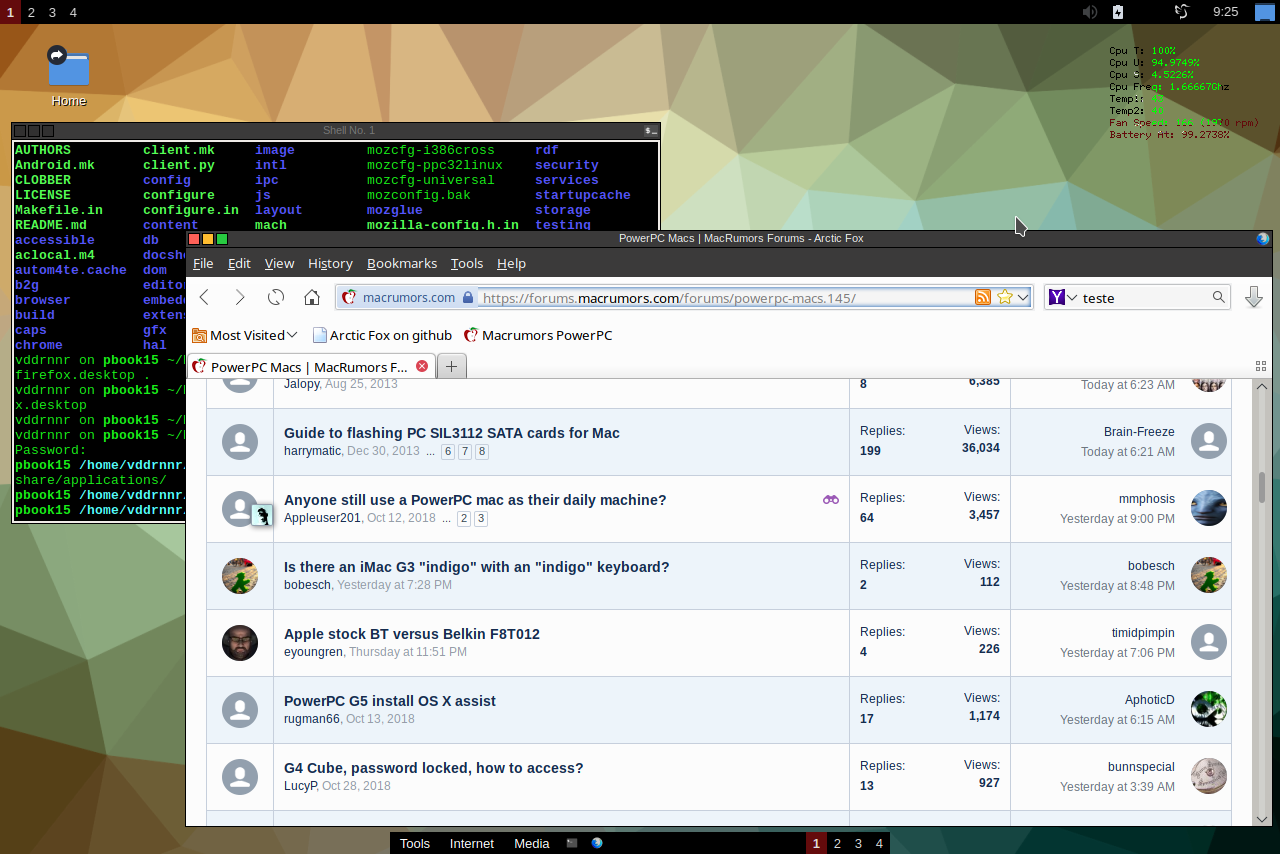The image size is (1280, 854).
Task: Click the 9:25 clock in top panel
Action: click(x=1225, y=12)
